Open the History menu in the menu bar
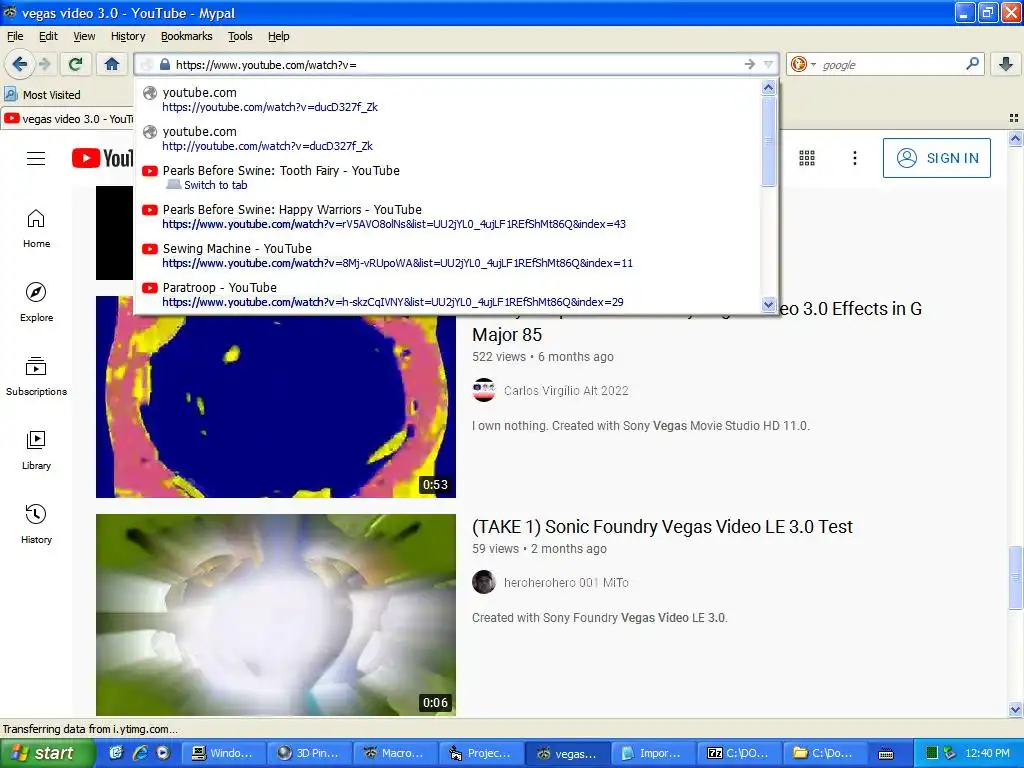The width and height of the screenshot is (1024, 768). pos(128,36)
